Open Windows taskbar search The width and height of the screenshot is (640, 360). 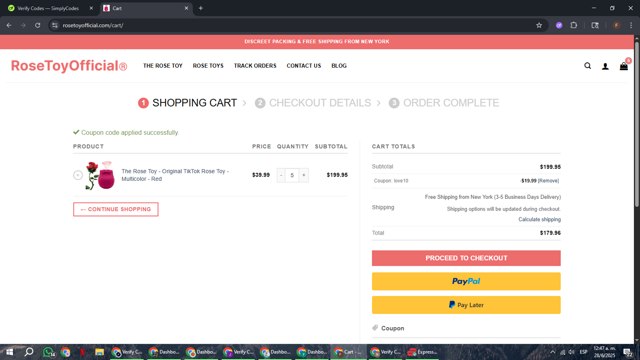coord(29,352)
